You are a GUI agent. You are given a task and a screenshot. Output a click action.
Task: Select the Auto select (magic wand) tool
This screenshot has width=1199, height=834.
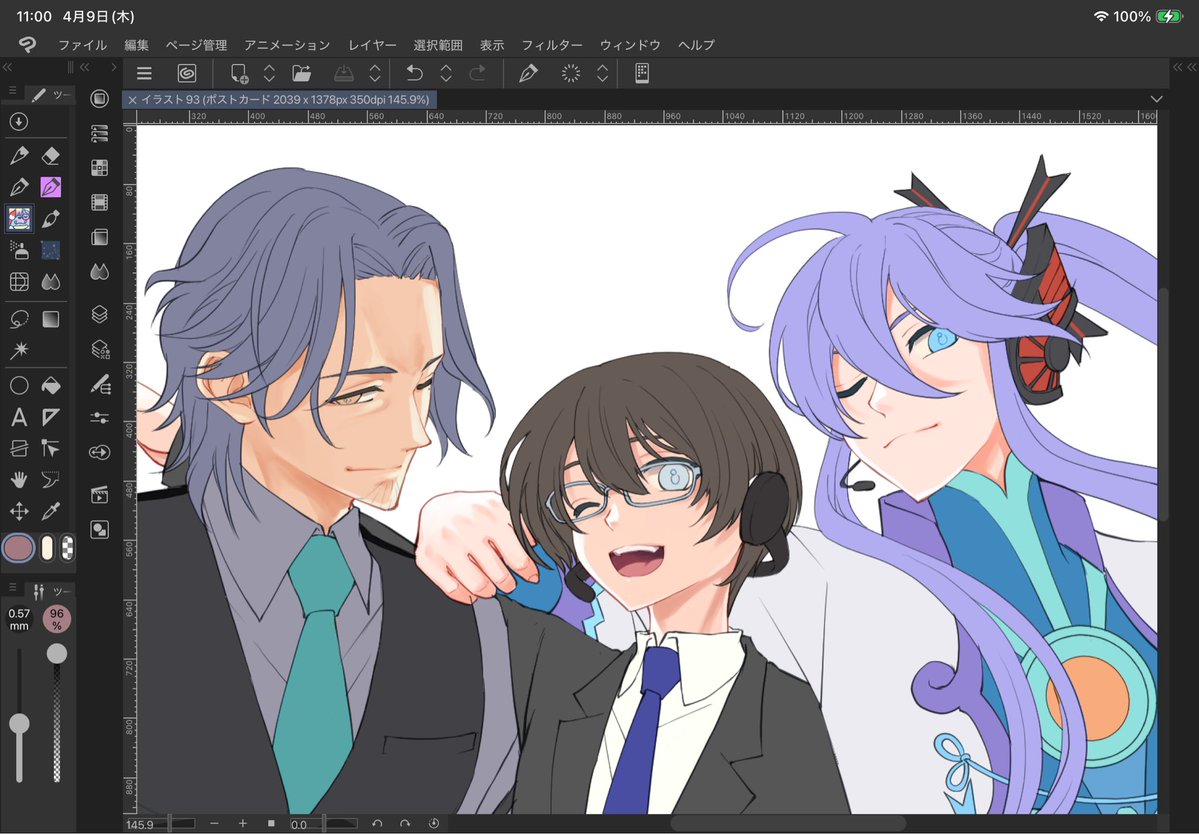(22, 349)
